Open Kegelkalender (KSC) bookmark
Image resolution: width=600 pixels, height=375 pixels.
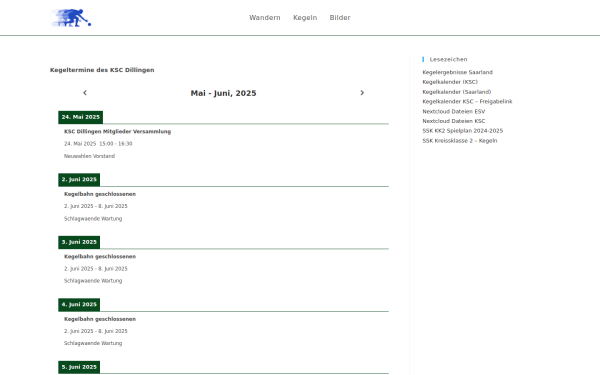450,82
